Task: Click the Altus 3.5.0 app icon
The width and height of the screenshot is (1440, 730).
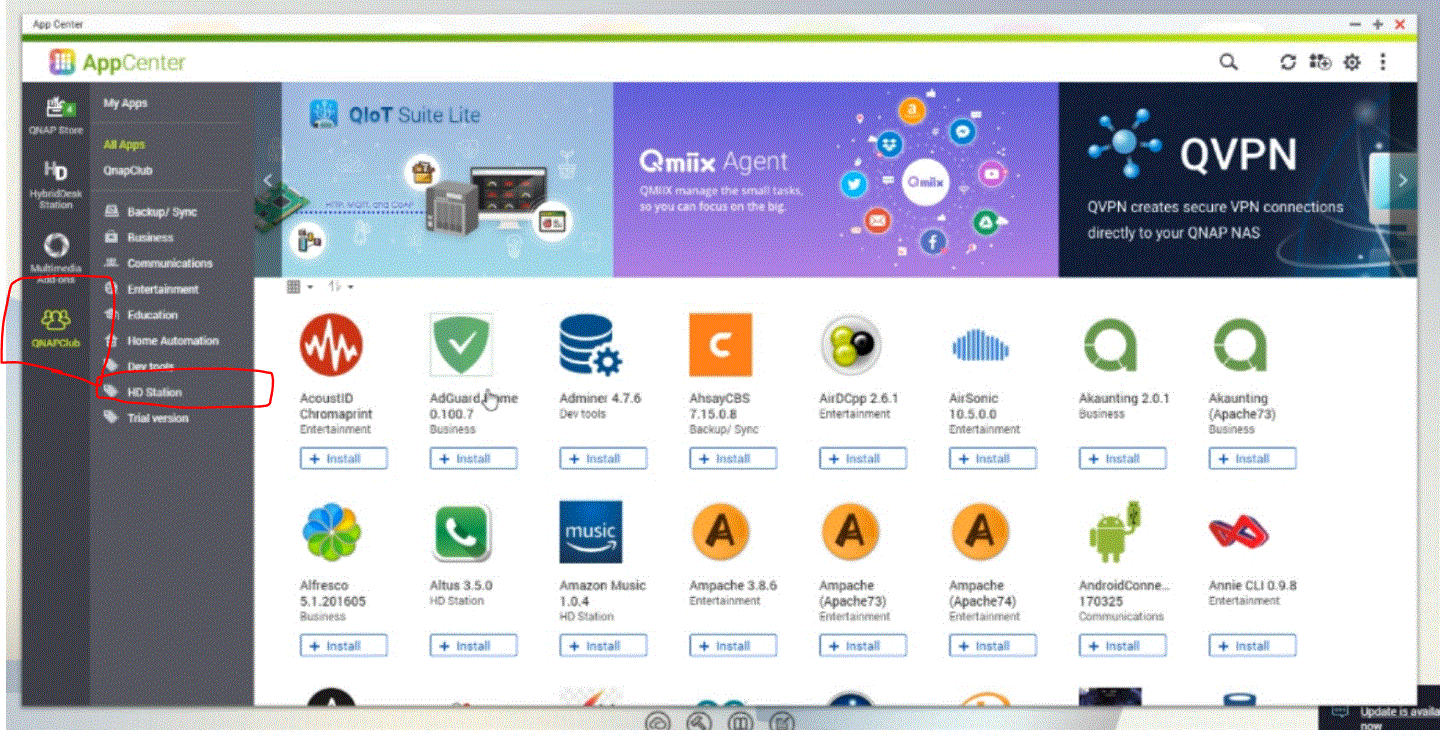Action: point(461,532)
